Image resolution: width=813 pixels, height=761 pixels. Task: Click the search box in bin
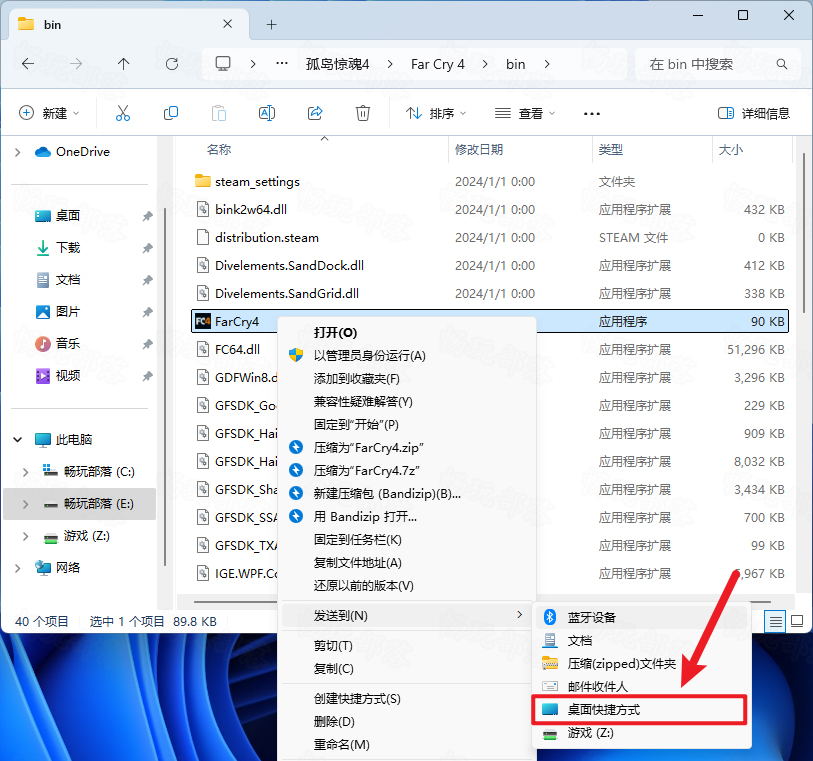coord(718,64)
